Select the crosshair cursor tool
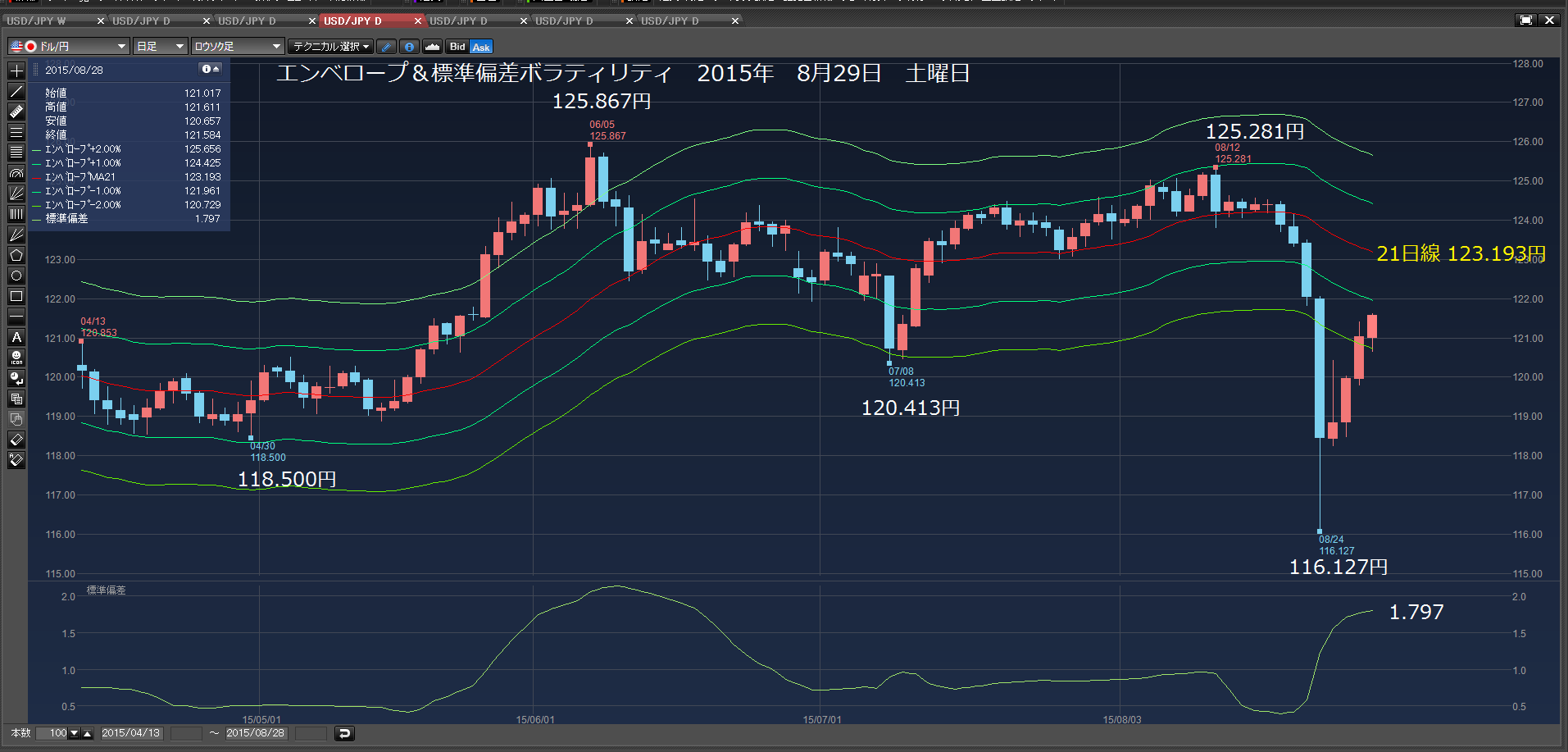1568x752 pixels. (x=16, y=71)
